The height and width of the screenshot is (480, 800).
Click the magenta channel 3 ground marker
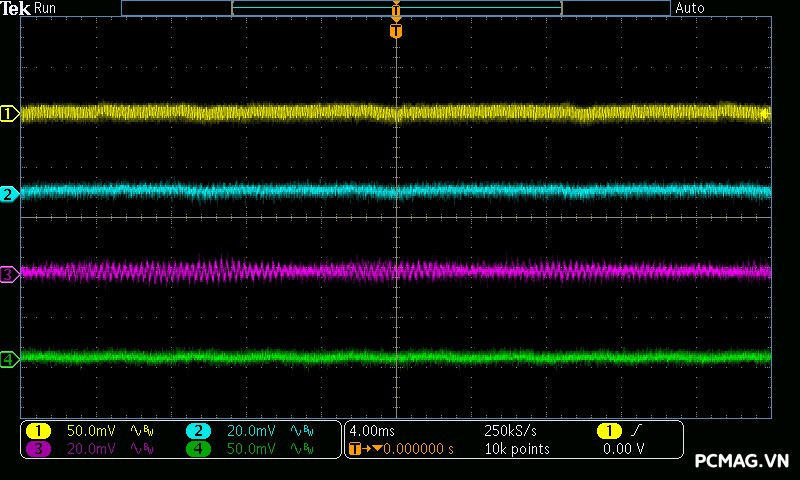pyautogui.click(x=9, y=273)
